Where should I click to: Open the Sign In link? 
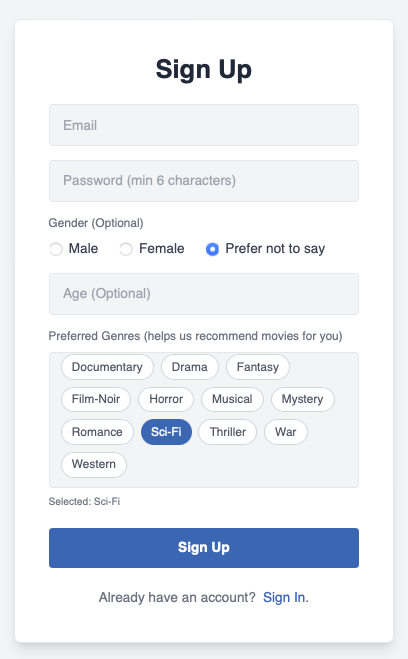(286, 597)
